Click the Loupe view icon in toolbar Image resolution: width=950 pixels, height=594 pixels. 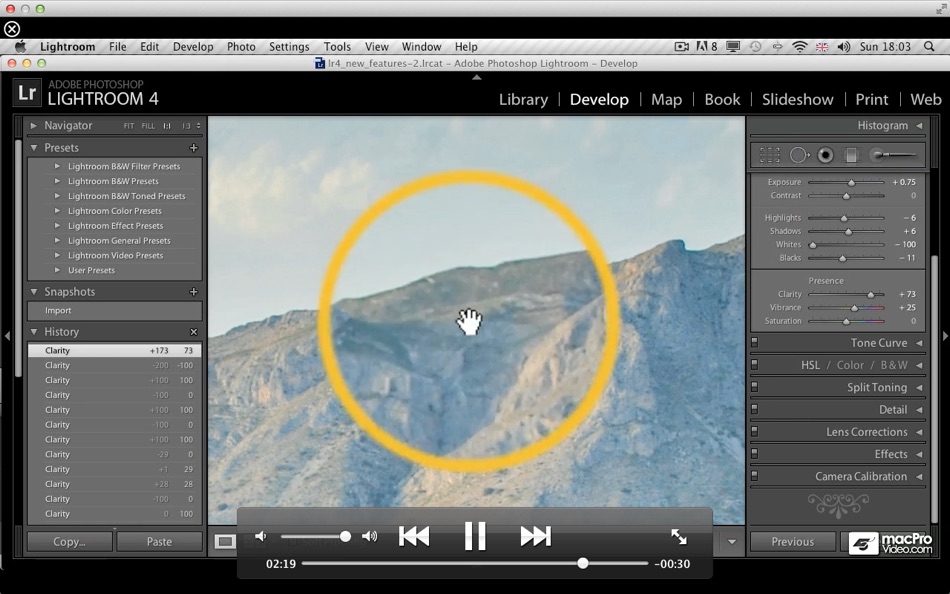(x=225, y=541)
